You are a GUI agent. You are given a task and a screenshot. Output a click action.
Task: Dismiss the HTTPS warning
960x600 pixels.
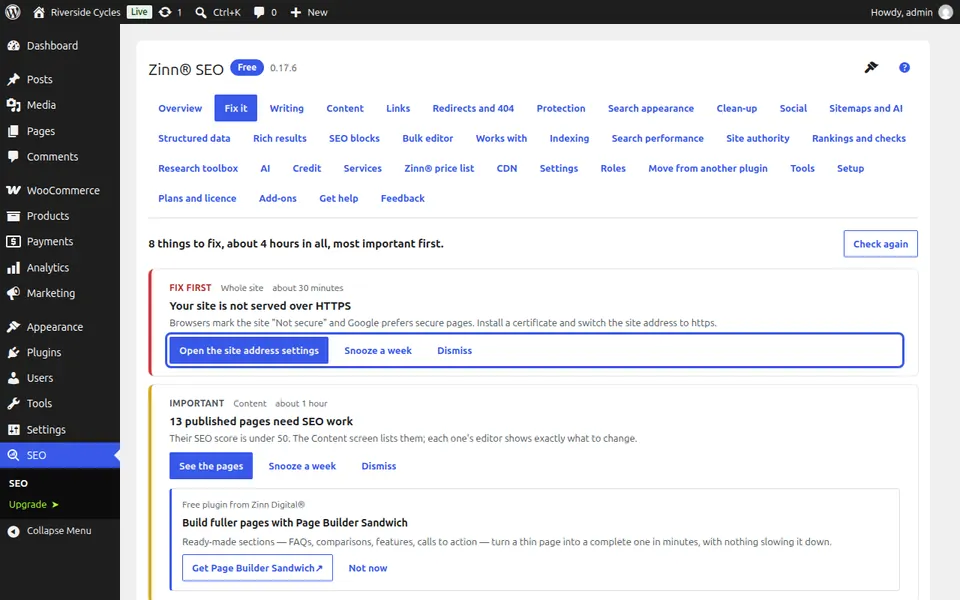pyautogui.click(x=454, y=350)
